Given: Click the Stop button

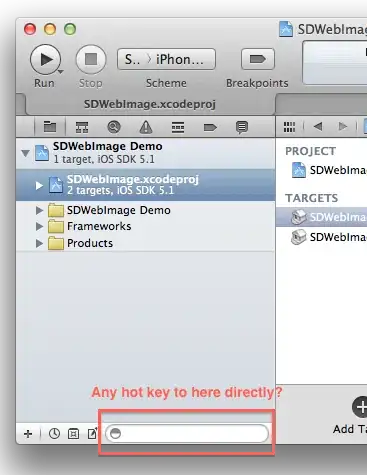Looking at the screenshot, I should [x=91, y=59].
